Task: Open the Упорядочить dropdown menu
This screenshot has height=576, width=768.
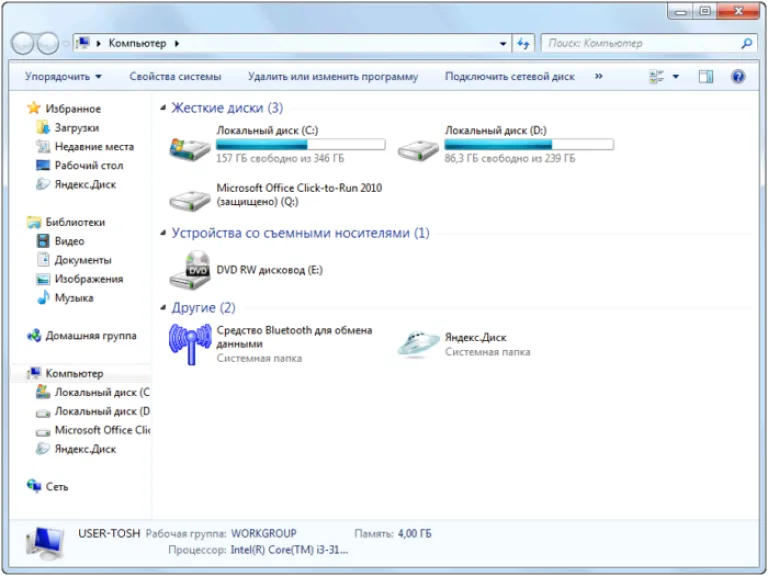Action: point(64,76)
